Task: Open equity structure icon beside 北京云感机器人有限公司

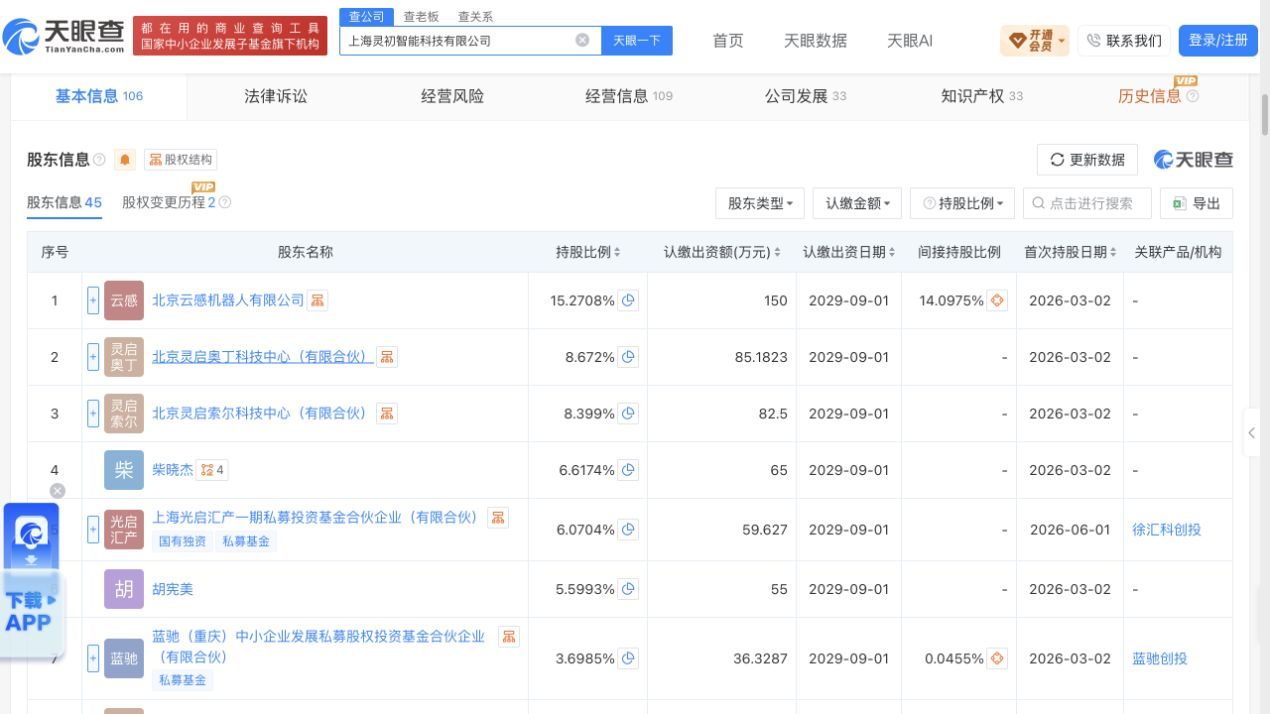Action: [x=318, y=300]
